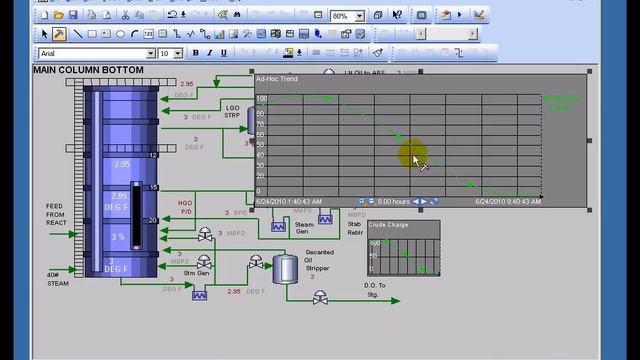640x360 pixels.
Task: Click the main column level bar indicator
Action: point(136,216)
